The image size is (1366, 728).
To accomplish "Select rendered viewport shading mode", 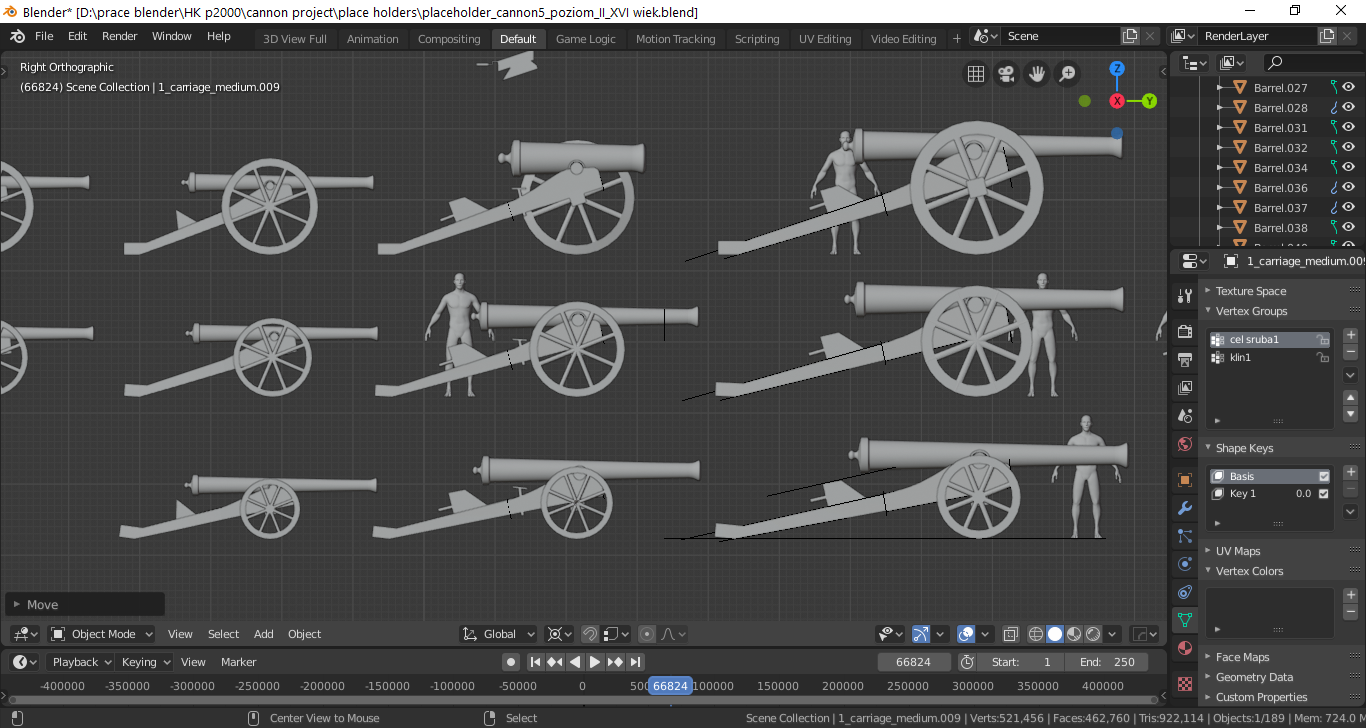I will point(1093,634).
